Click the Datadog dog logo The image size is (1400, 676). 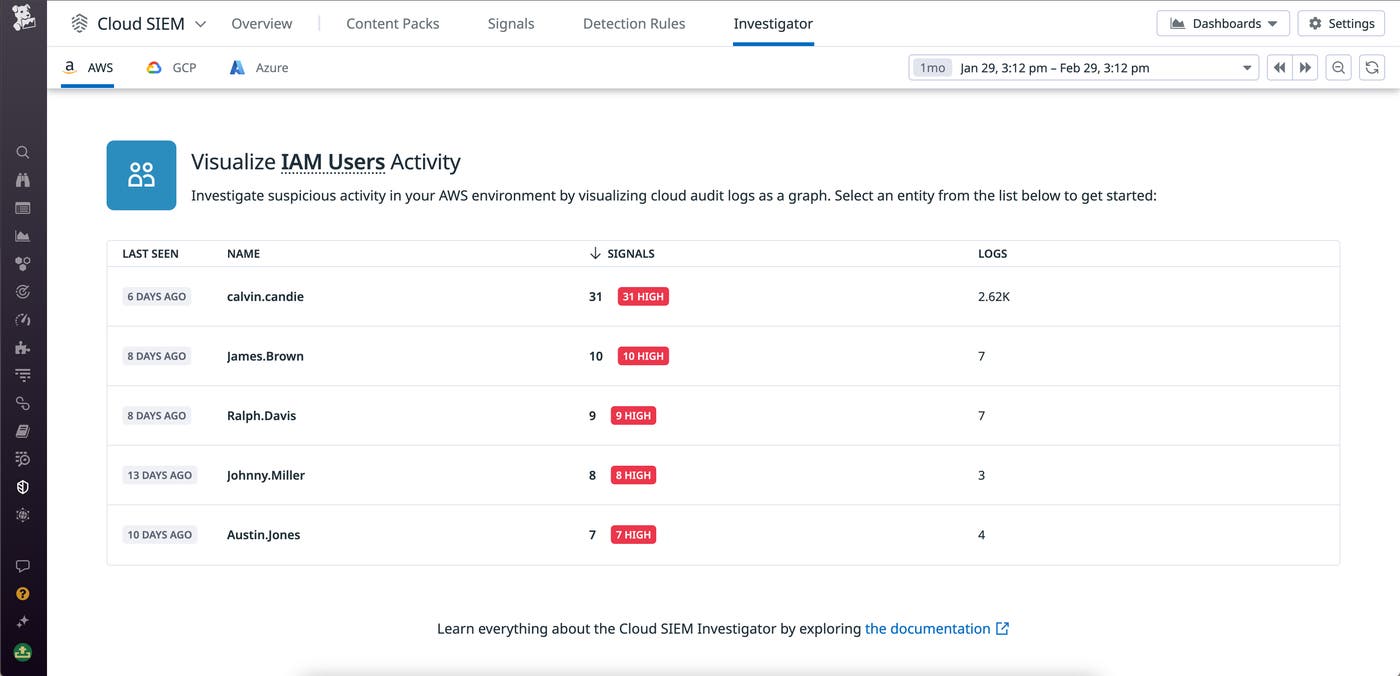(22, 19)
